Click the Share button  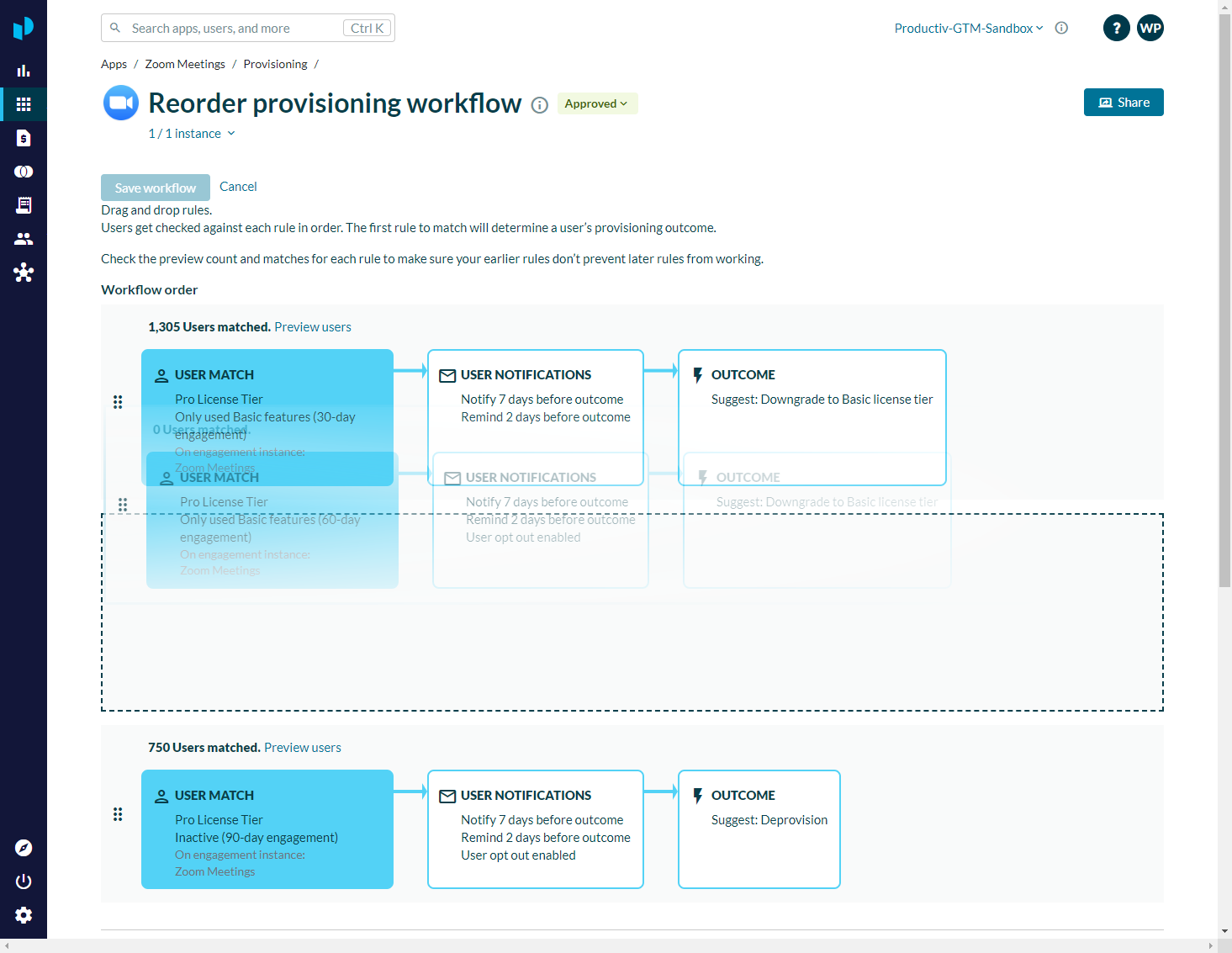(1124, 103)
